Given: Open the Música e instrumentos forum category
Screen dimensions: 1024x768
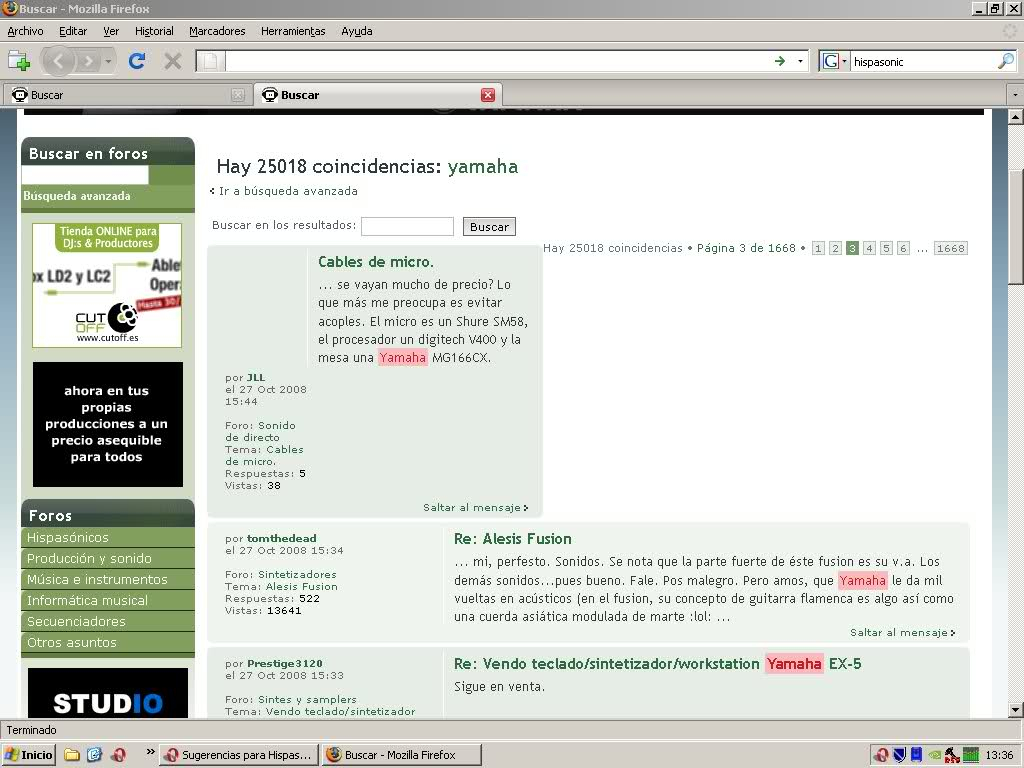Looking at the screenshot, I should [x=108, y=579].
